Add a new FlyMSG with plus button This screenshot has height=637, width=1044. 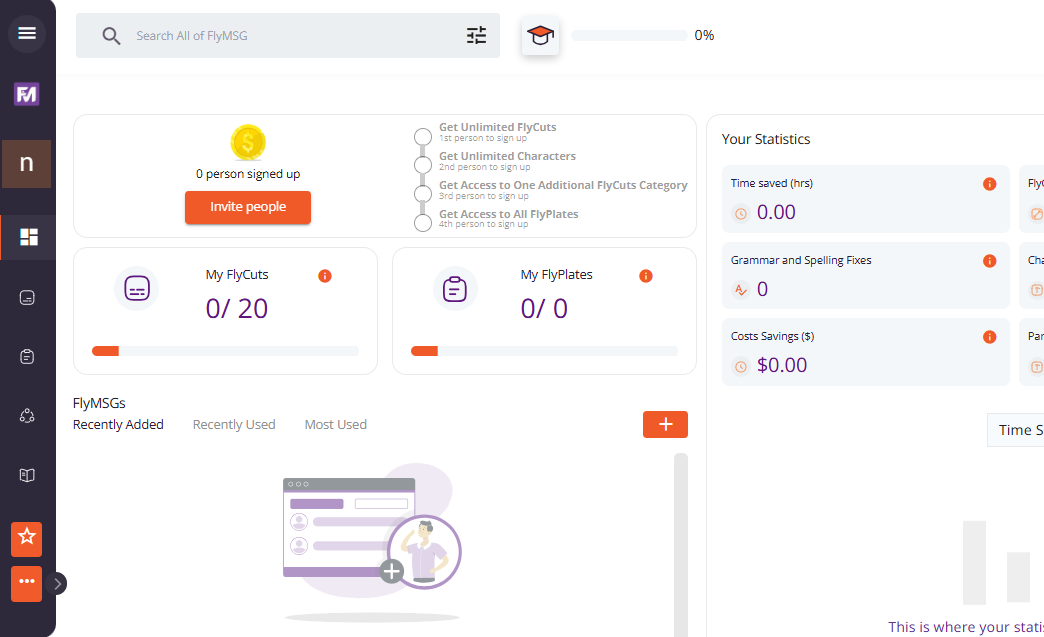[665, 425]
